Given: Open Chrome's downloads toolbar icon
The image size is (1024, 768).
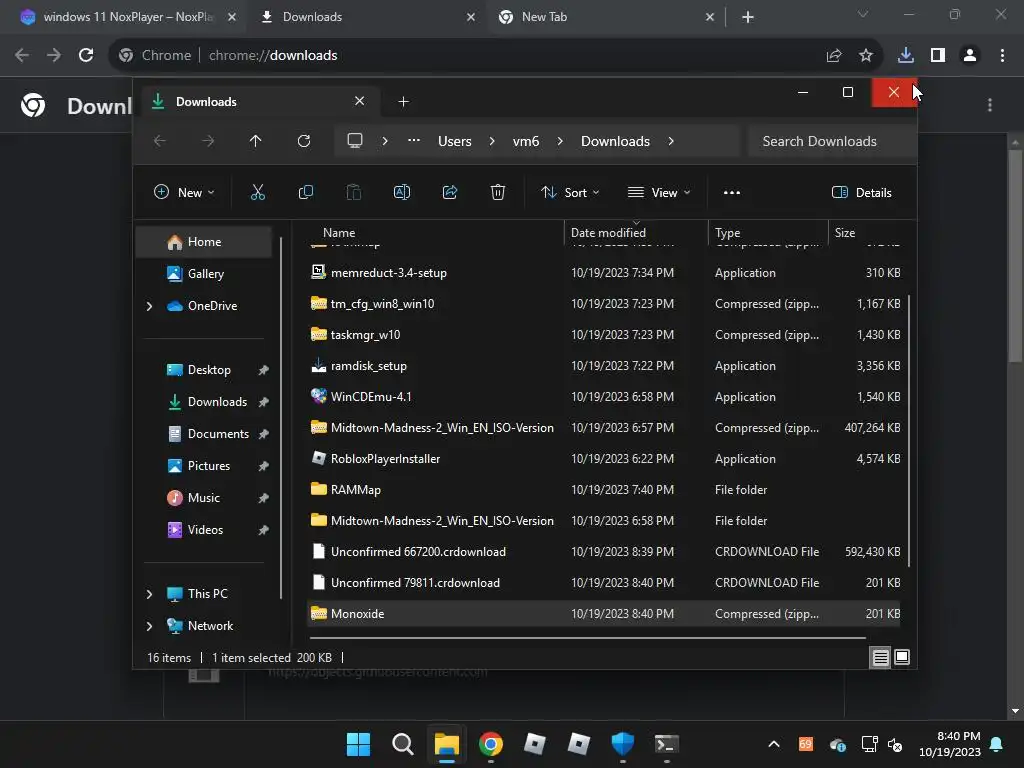Looking at the screenshot, I should (x=905, y=56).
